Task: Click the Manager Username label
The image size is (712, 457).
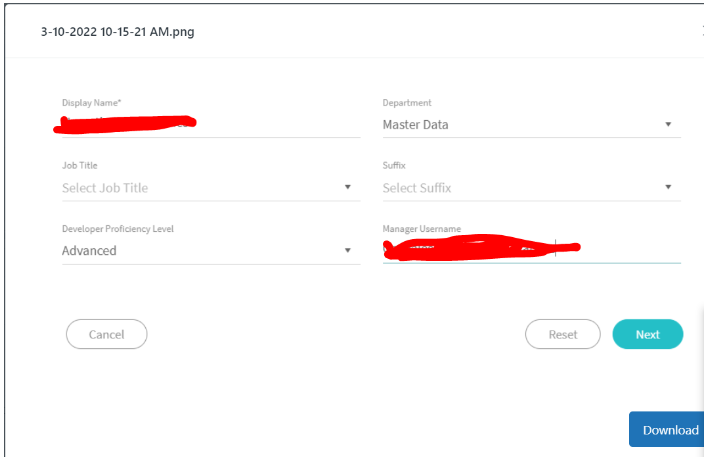Action: (422, 229)
